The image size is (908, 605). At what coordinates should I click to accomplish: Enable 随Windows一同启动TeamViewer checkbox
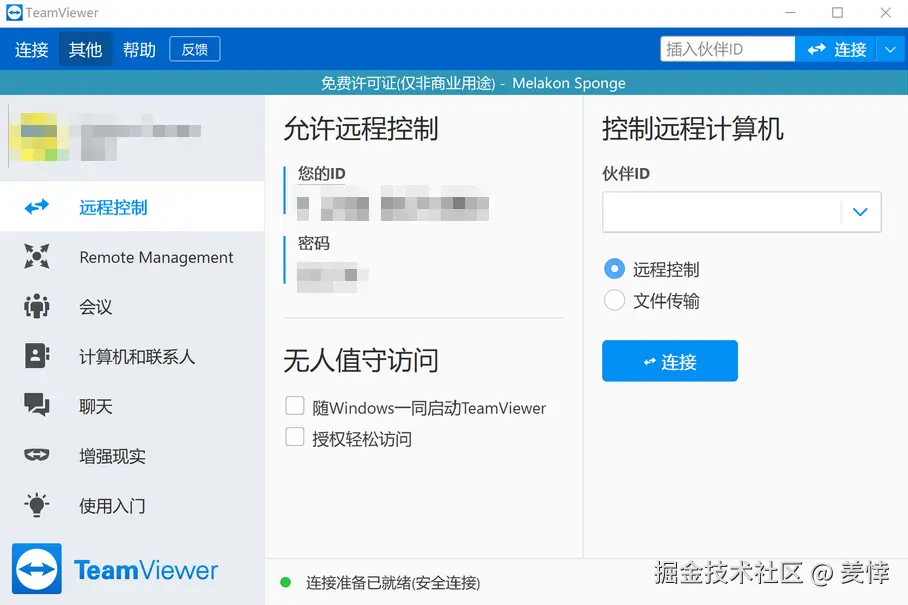click(x=295, y=407)
